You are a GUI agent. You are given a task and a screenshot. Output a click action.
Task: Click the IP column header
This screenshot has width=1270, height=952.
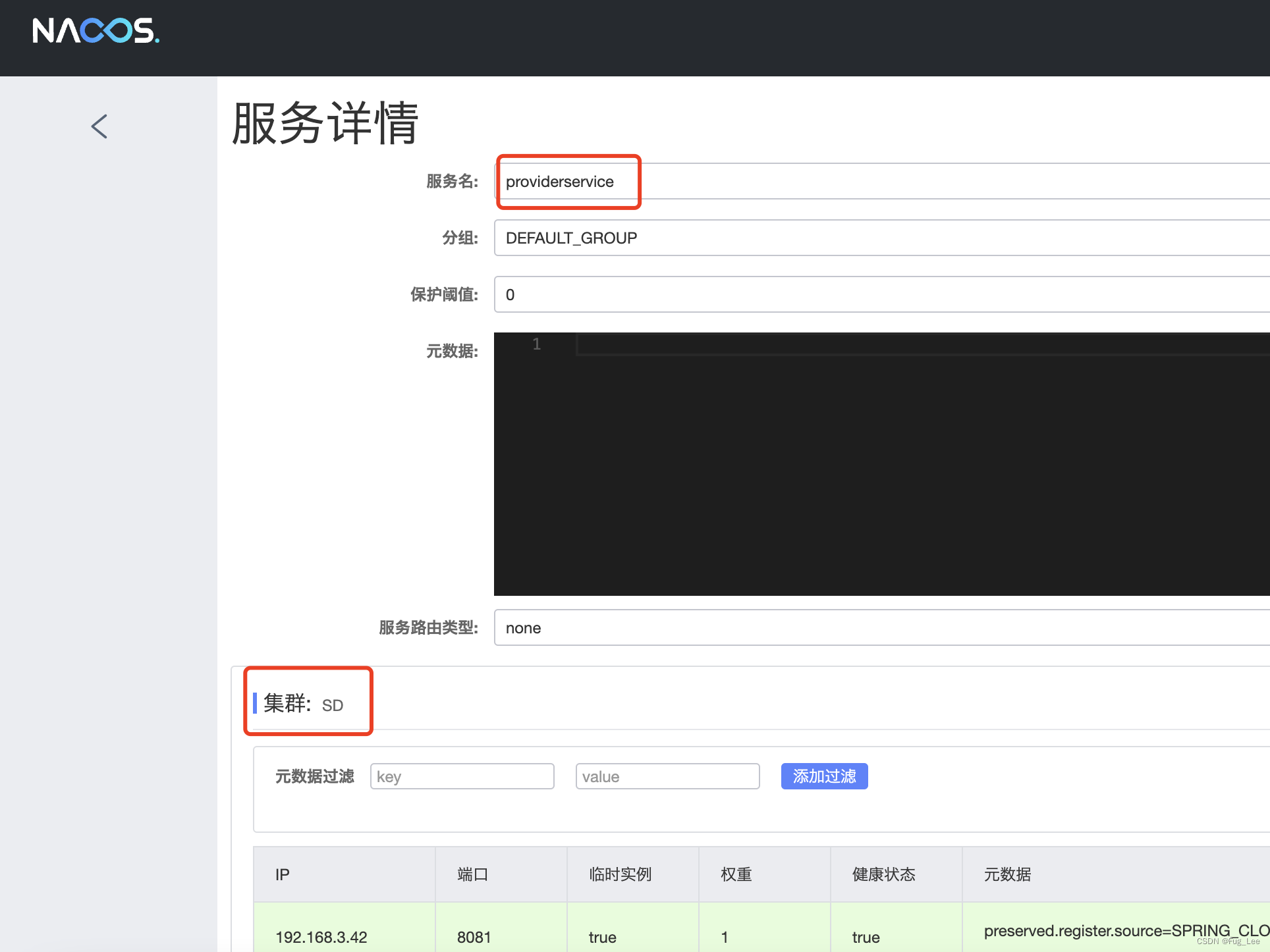tap(345, 875)
